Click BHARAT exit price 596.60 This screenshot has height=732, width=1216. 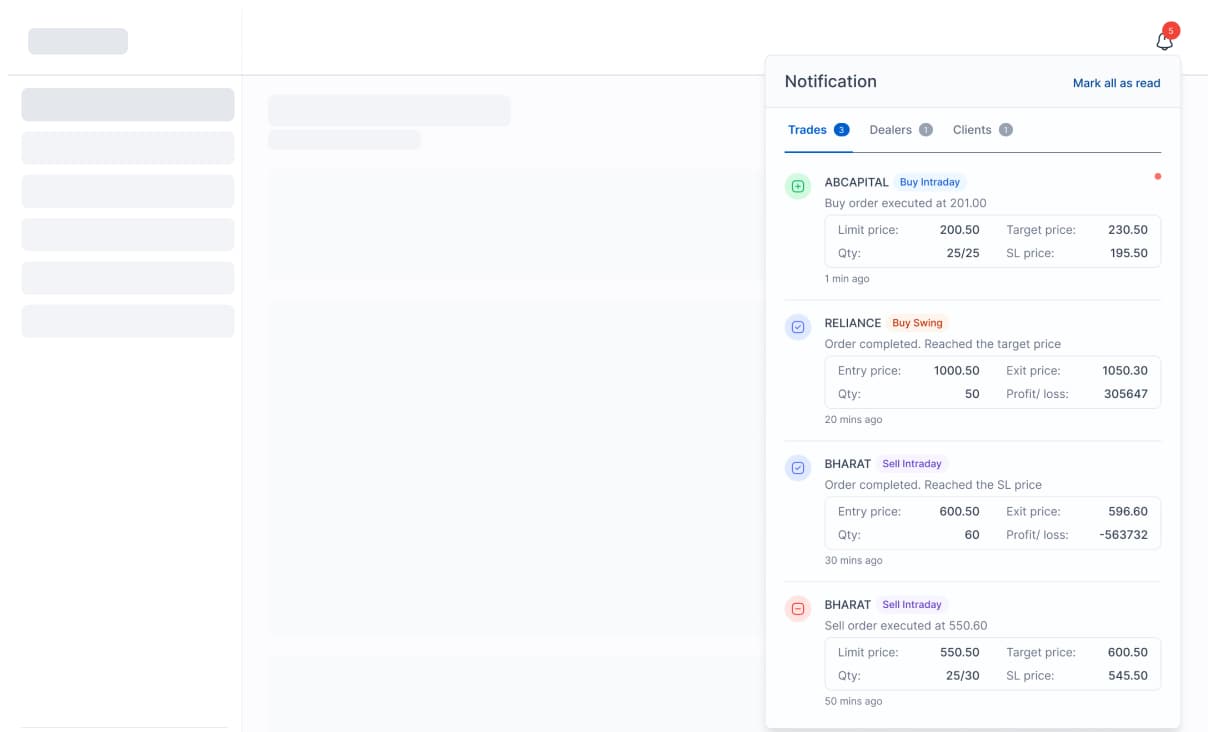coord(1128,512)
